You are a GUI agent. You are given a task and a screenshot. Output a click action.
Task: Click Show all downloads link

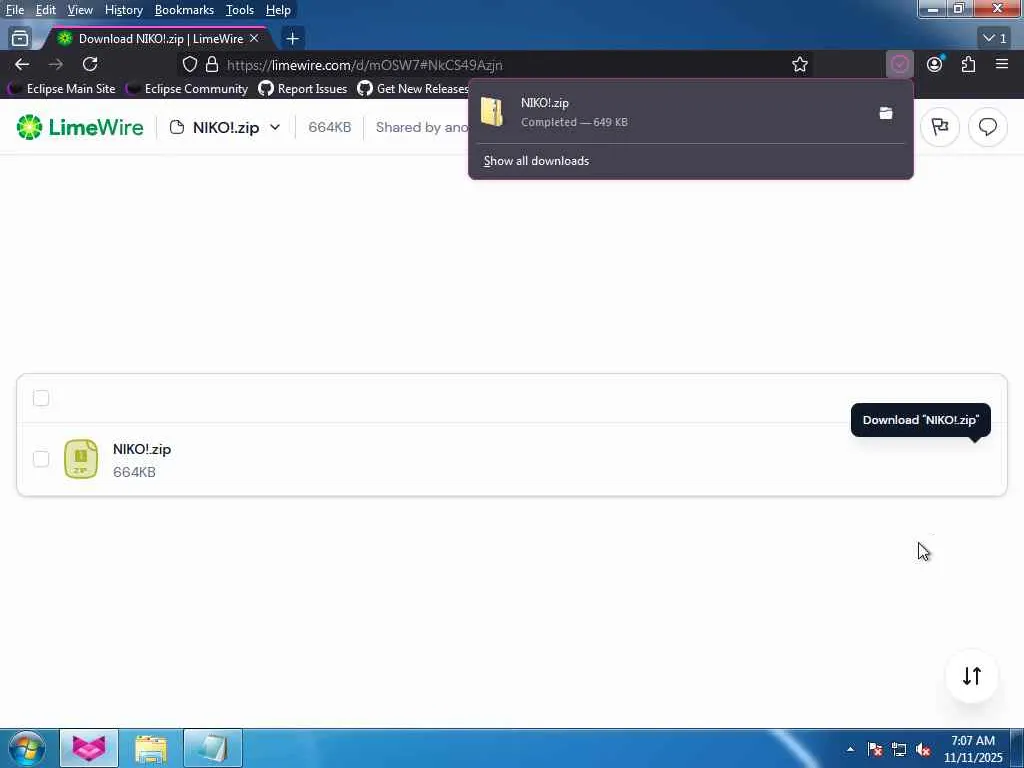[536, 161]
